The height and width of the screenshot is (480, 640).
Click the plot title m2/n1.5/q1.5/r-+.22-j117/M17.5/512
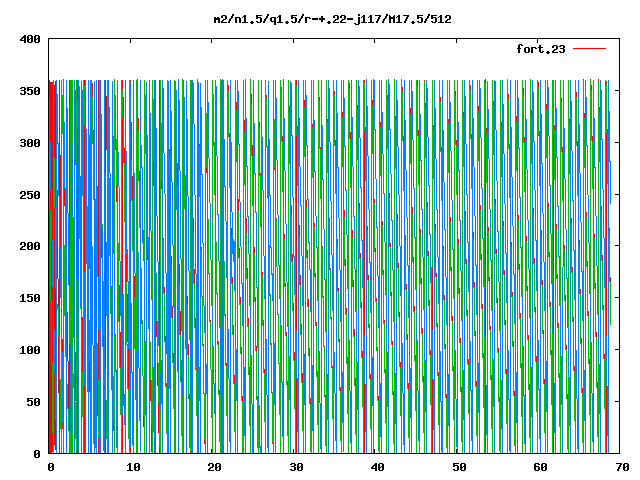[333, 19]
